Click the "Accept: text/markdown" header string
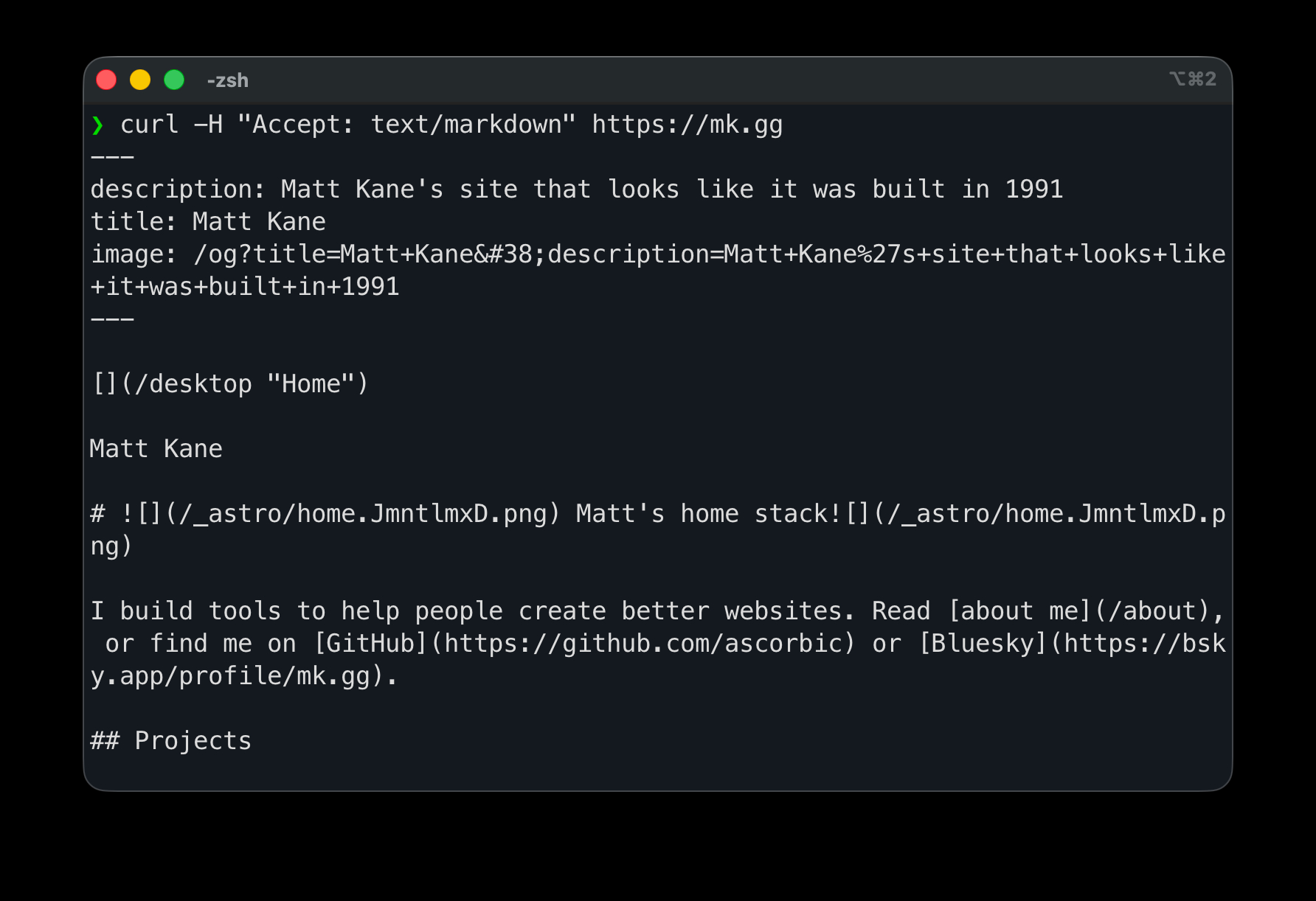This screenshot has height=901, width=1316. click(x=406, y=125)
